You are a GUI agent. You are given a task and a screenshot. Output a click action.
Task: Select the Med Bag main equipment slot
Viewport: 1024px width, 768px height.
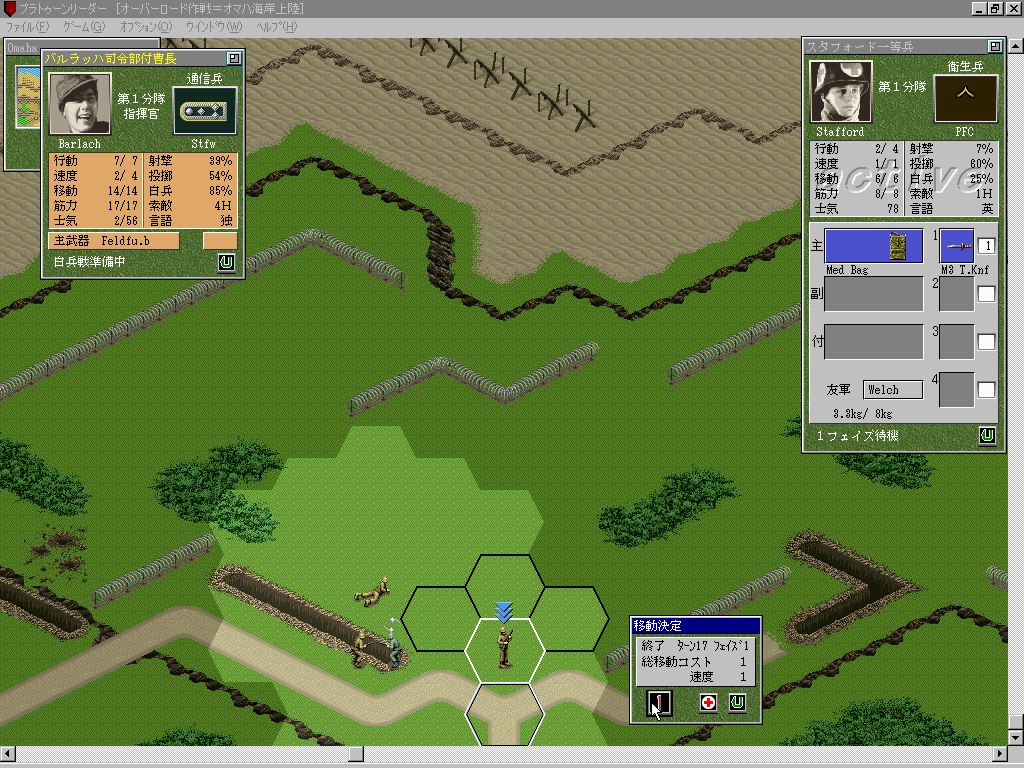(x=874, y=246)
